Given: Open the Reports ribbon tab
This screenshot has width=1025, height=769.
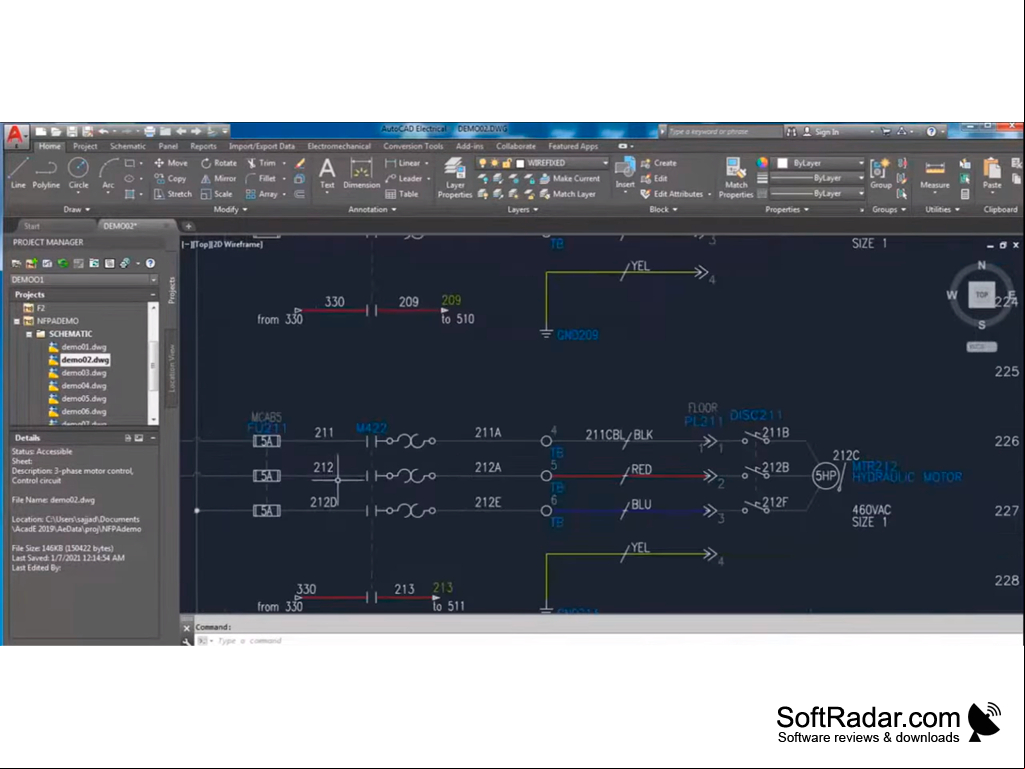Looking at the screenshot, I should (x=203, y=146).
